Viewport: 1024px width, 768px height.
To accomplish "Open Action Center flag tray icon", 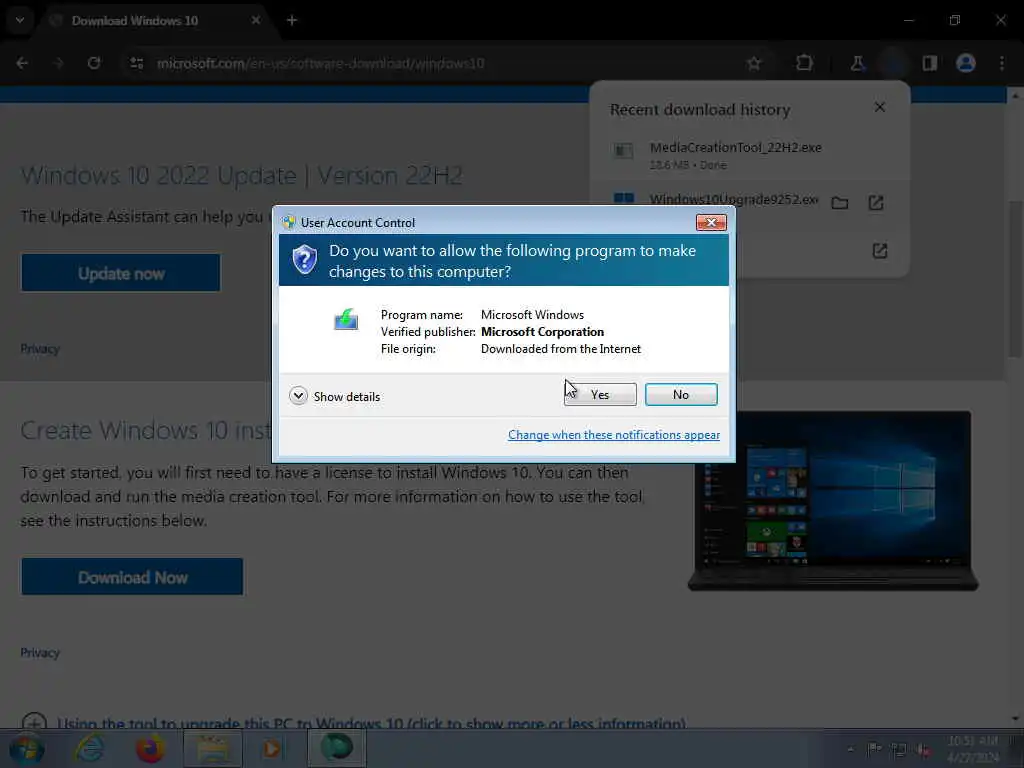I will pos(874,750).
